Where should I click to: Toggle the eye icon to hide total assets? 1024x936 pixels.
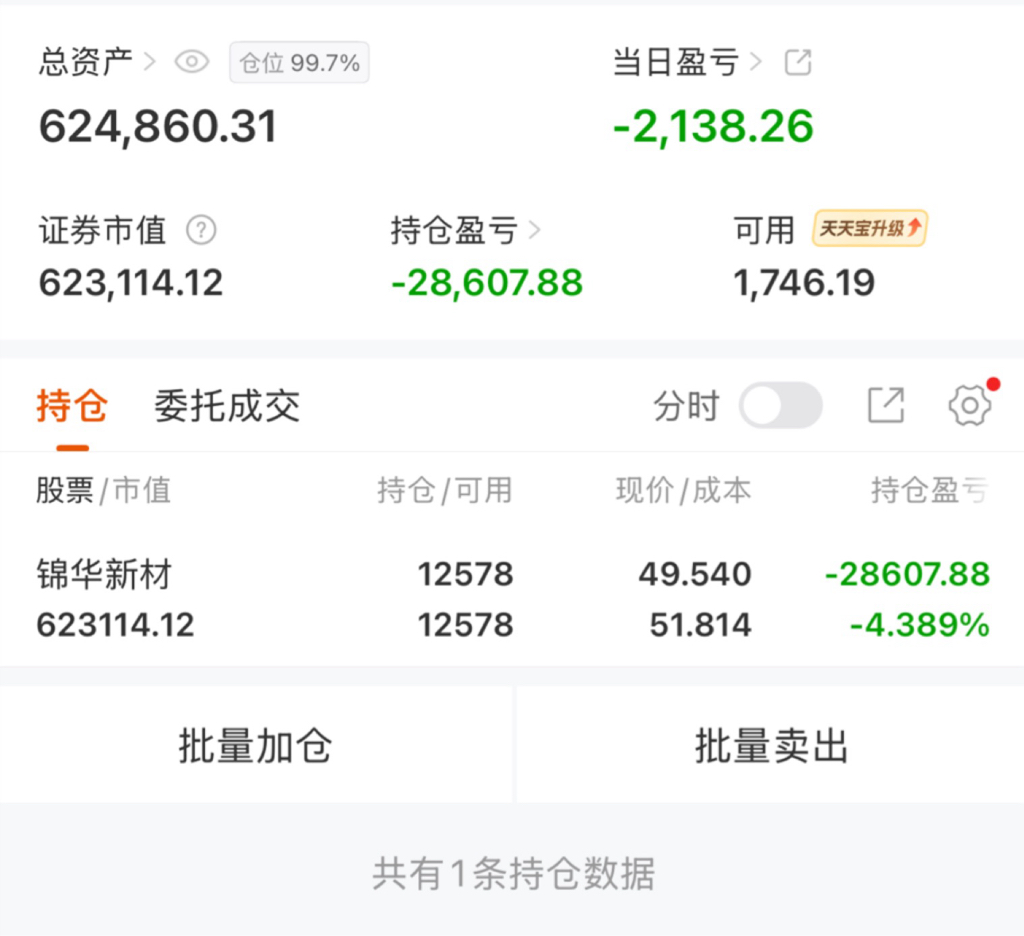[192, 62]
